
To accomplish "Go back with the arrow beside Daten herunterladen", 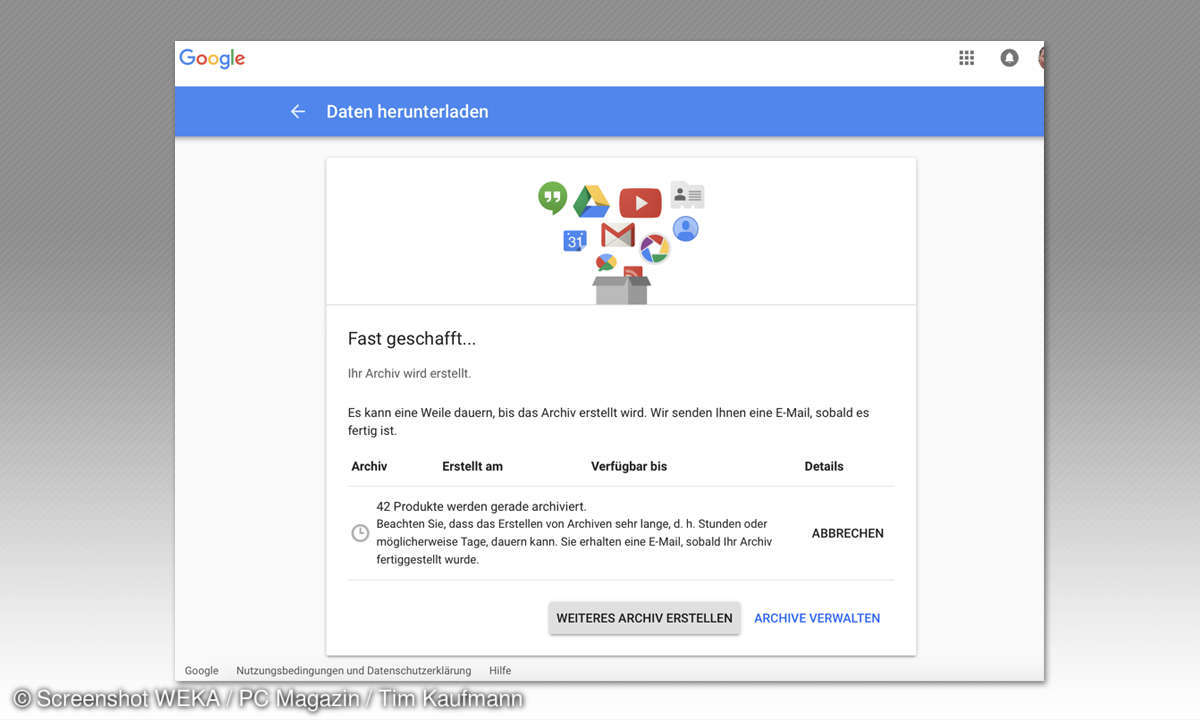I will point(297,111).
